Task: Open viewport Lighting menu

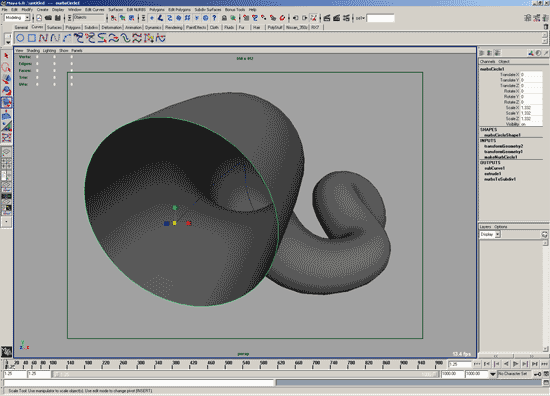Action: [x=49, y=51]
